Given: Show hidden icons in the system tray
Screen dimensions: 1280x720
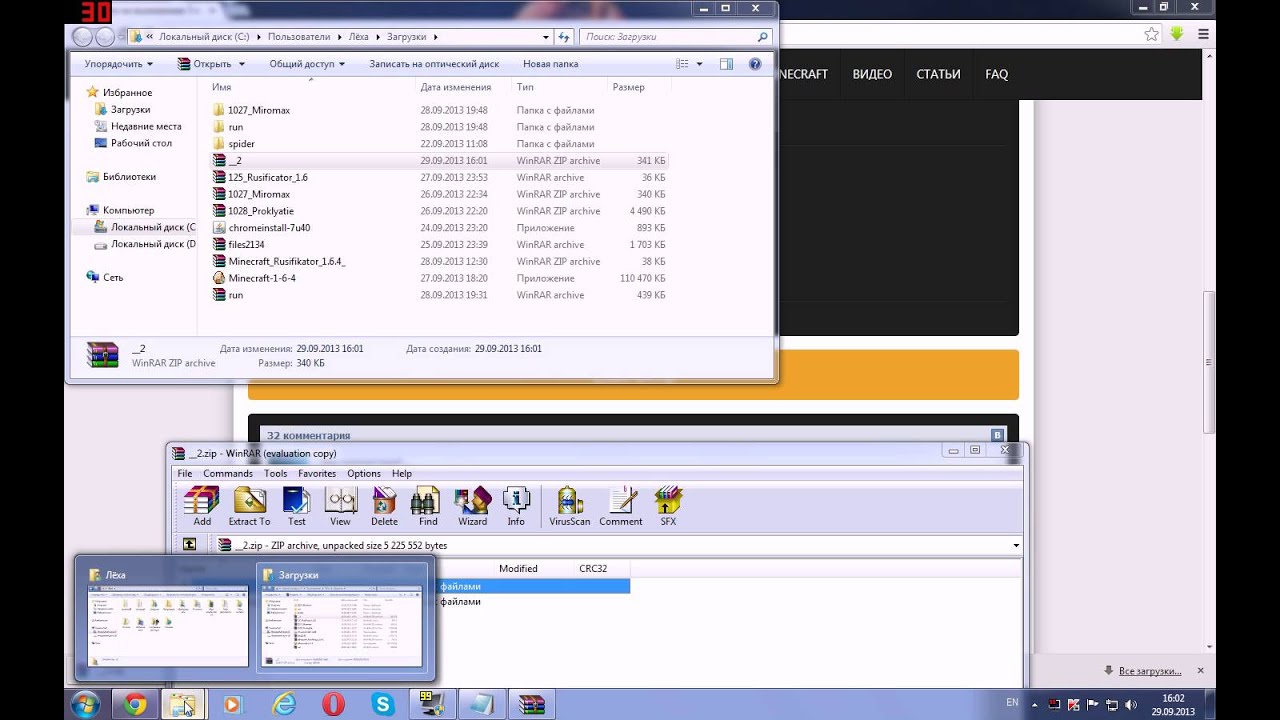Looking at the screenshot, I should [1034, 705].
